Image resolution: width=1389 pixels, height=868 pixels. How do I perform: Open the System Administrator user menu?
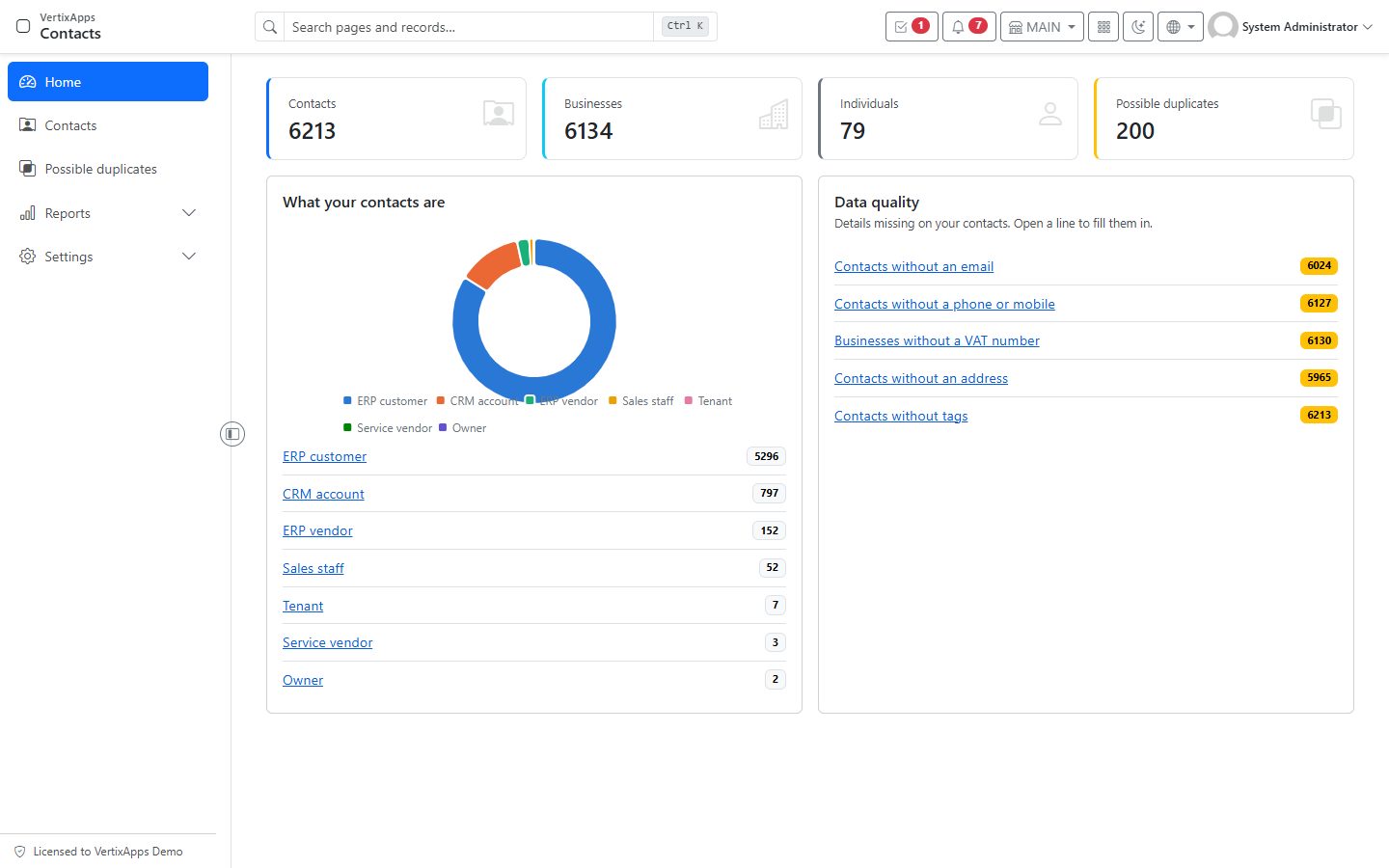click(1291, 27)
